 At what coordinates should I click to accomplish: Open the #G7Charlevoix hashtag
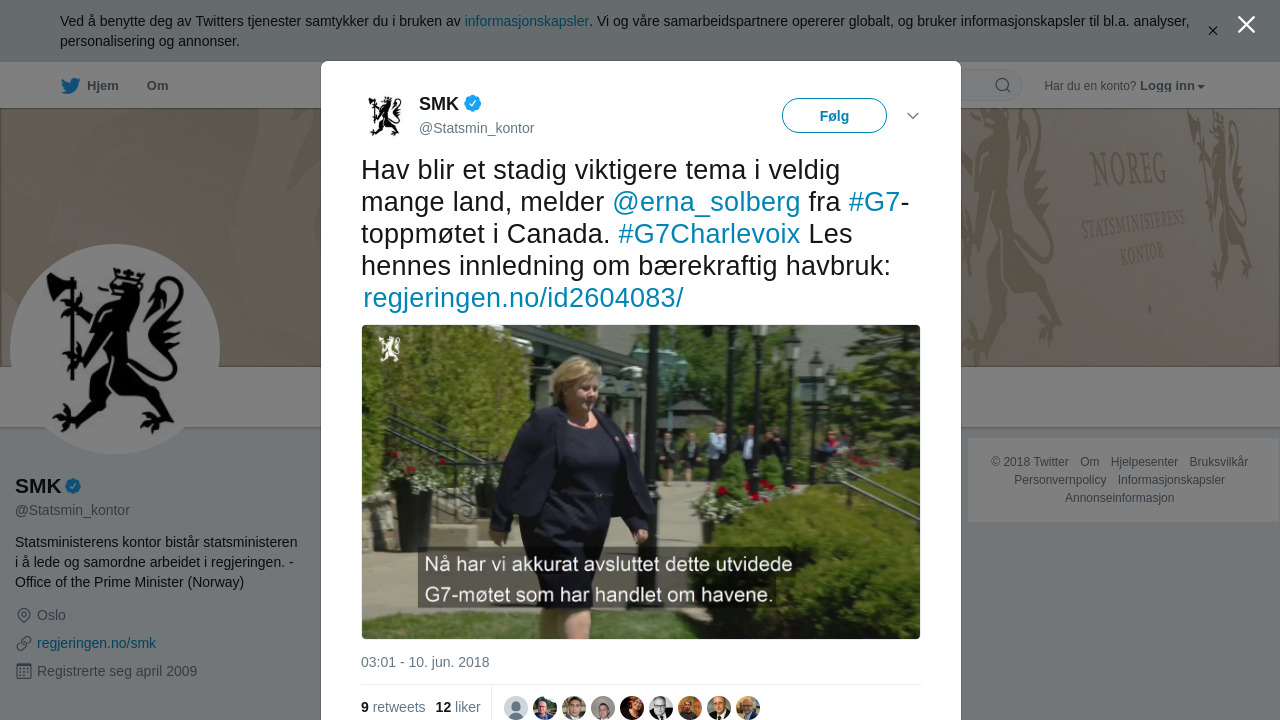pyautogui.click(x=709, y=234)
